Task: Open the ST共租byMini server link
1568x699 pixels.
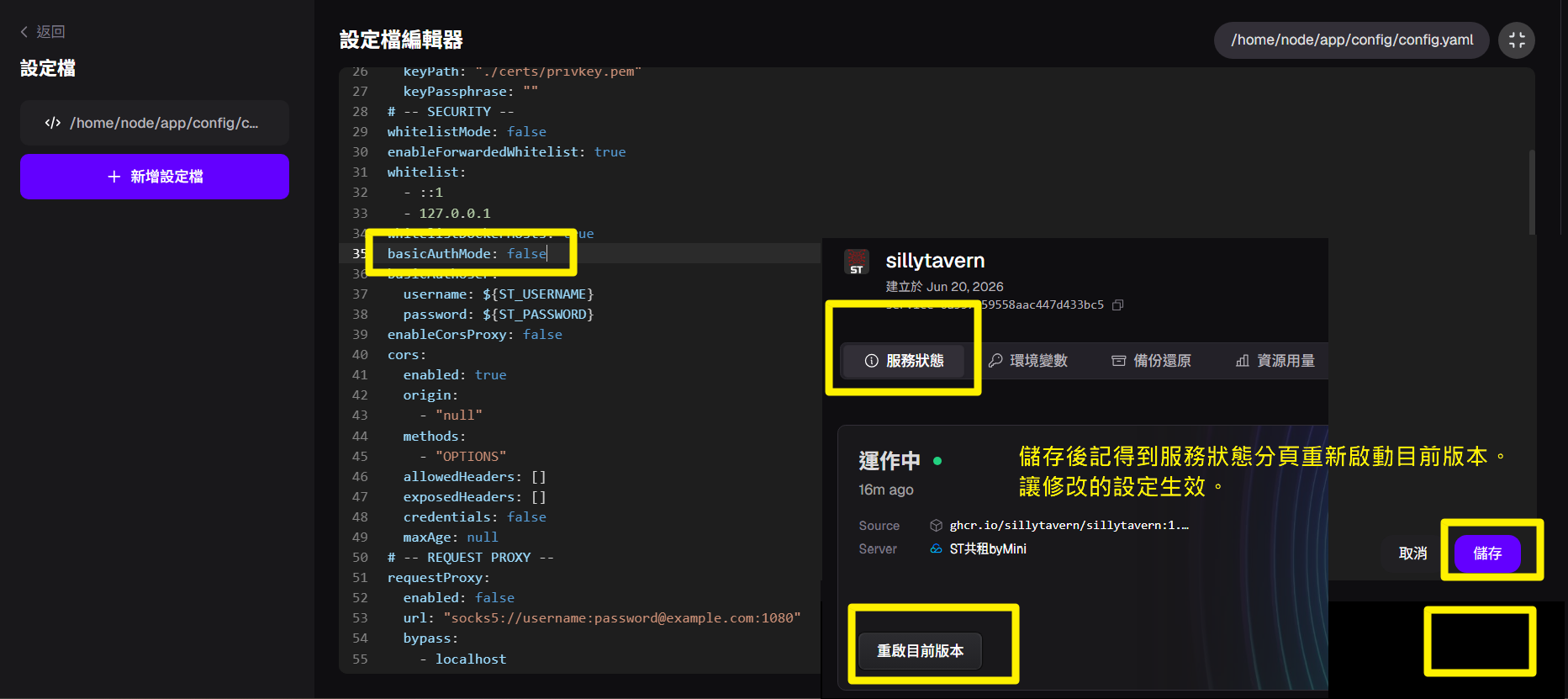Action: pyautogui.click(x=988, y=549)
